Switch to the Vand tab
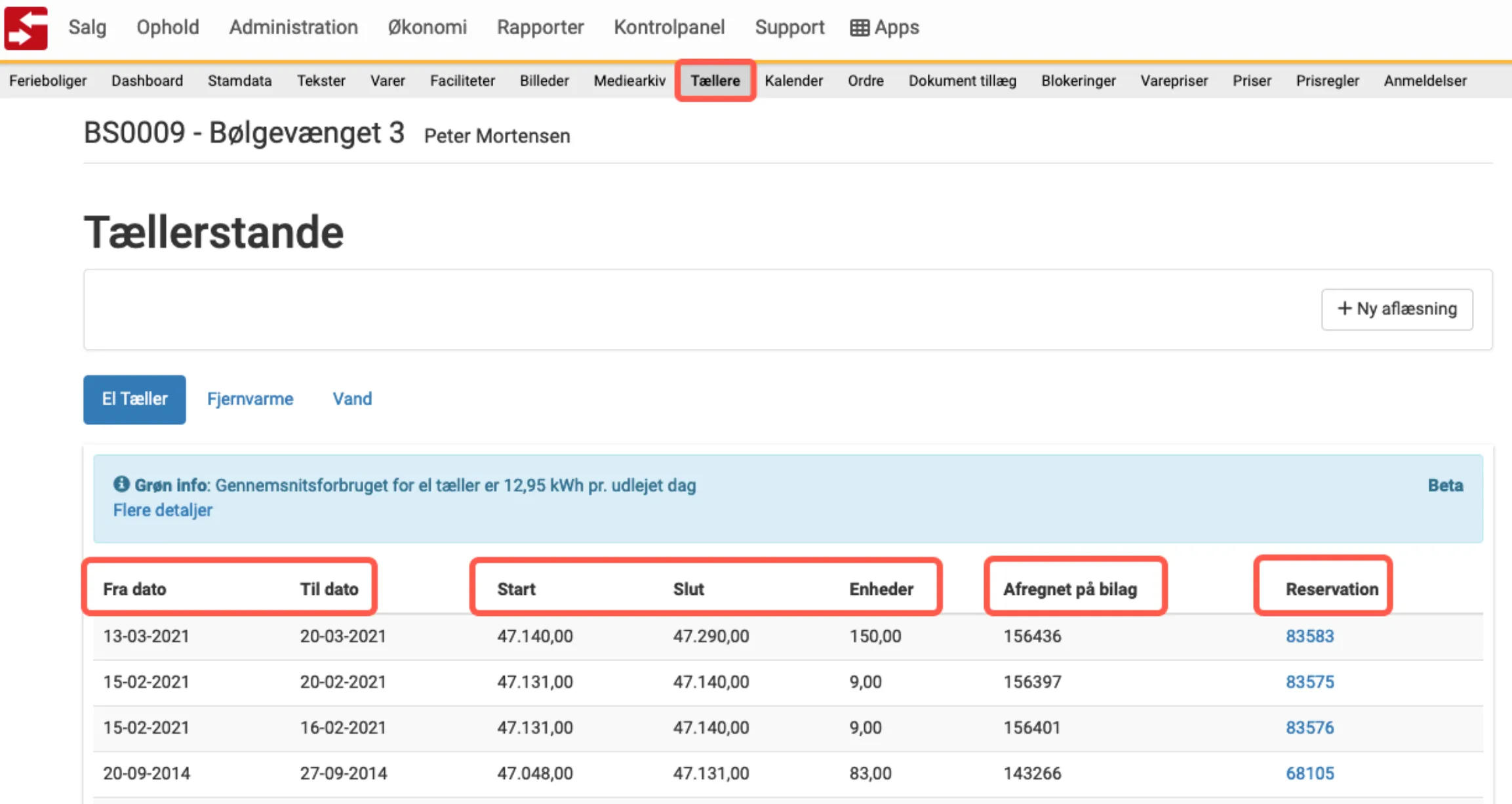Image resolution: width=1512 pixels, height=804 pixels. click(352, 399)
